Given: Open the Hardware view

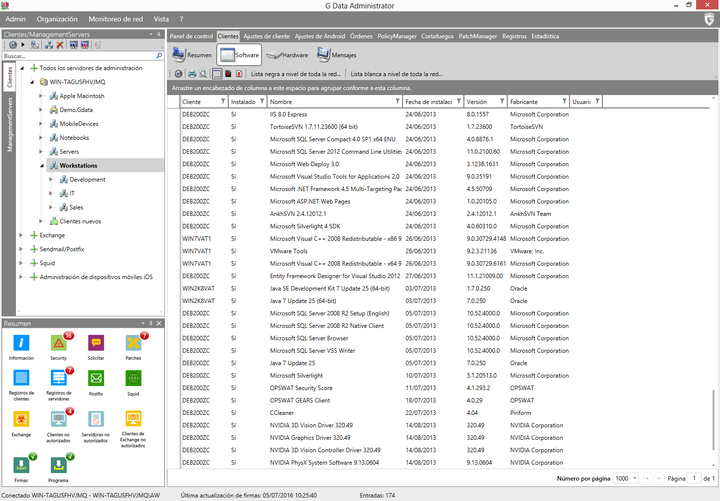Looking at the screenshot, I should click(287, 55).
